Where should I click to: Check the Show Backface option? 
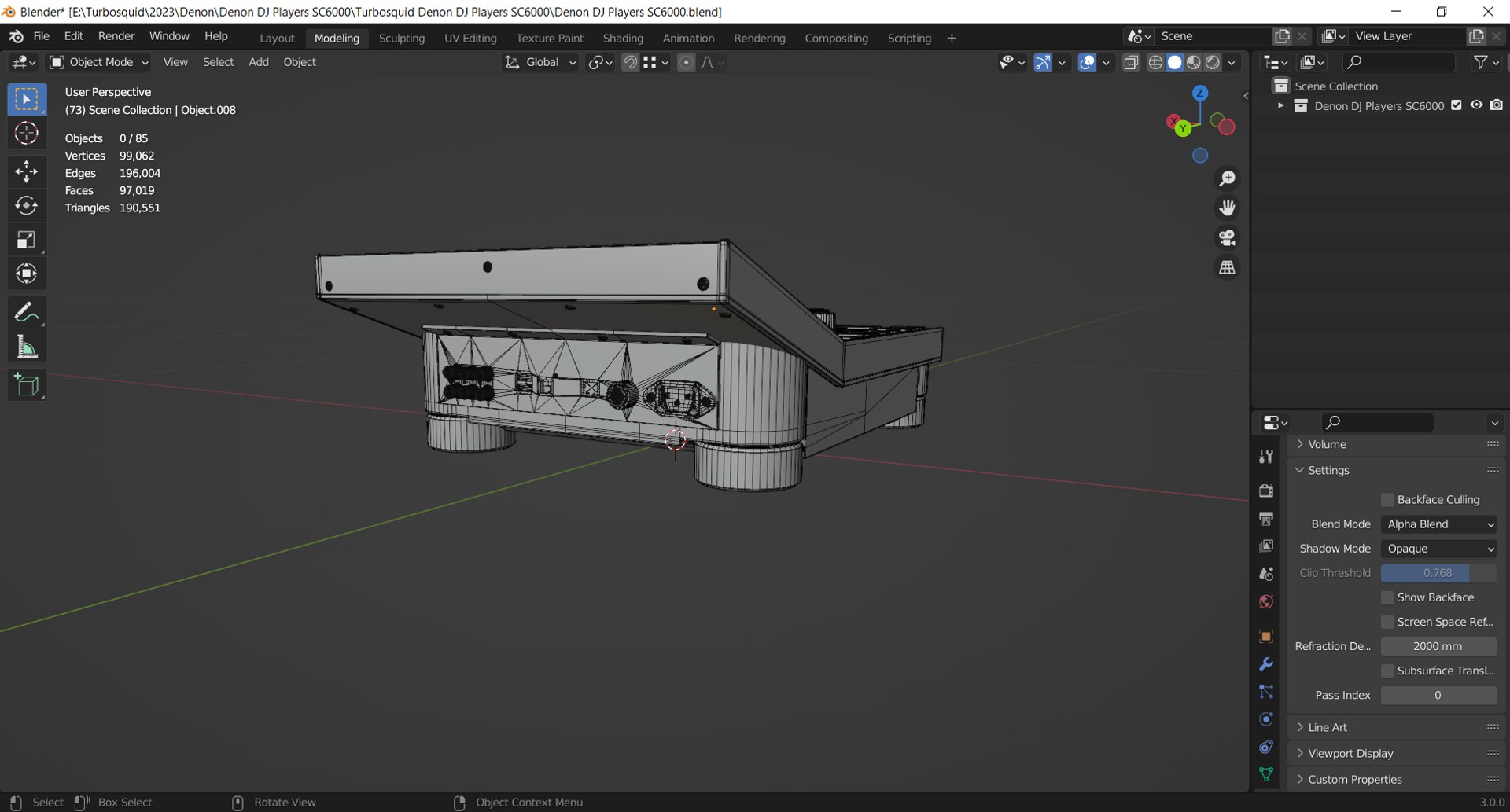1388,597
